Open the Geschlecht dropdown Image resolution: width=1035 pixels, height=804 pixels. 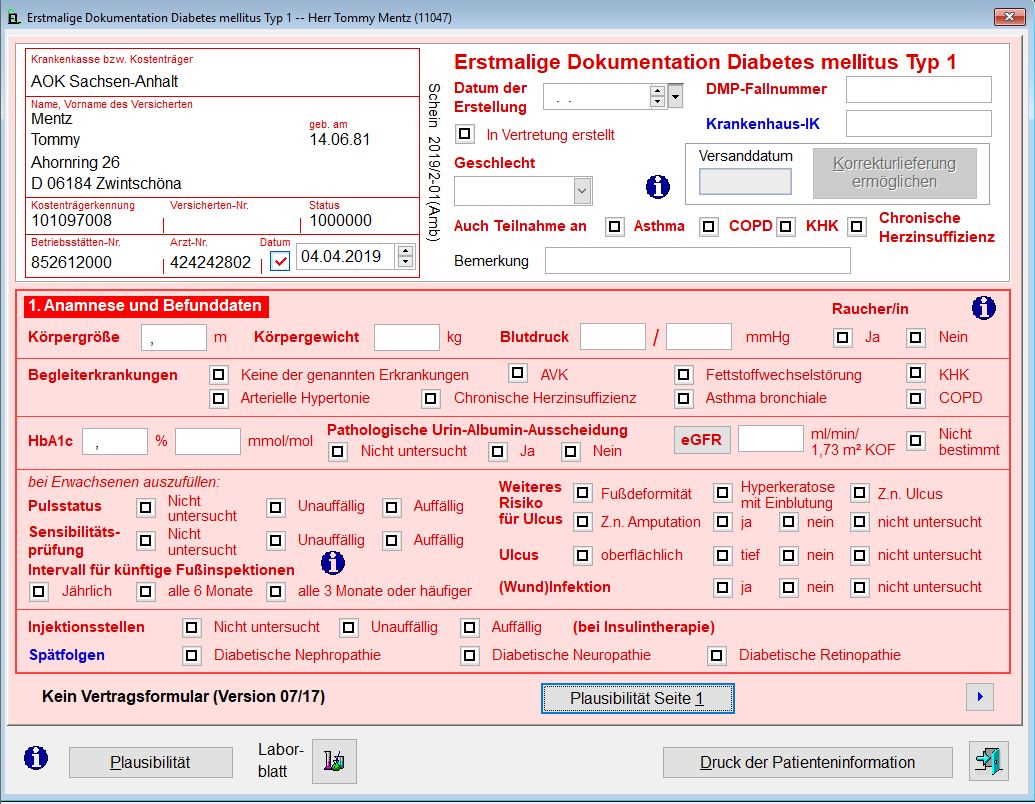pos(582,190)
